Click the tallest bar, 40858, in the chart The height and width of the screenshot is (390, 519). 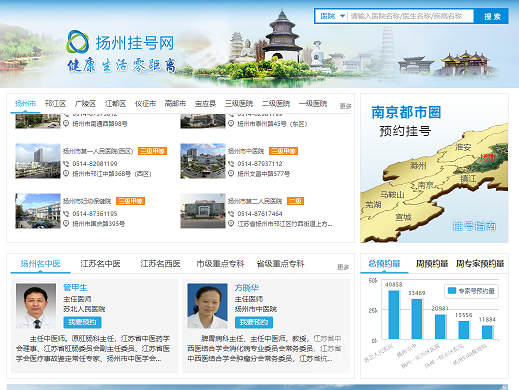[394, 315]
